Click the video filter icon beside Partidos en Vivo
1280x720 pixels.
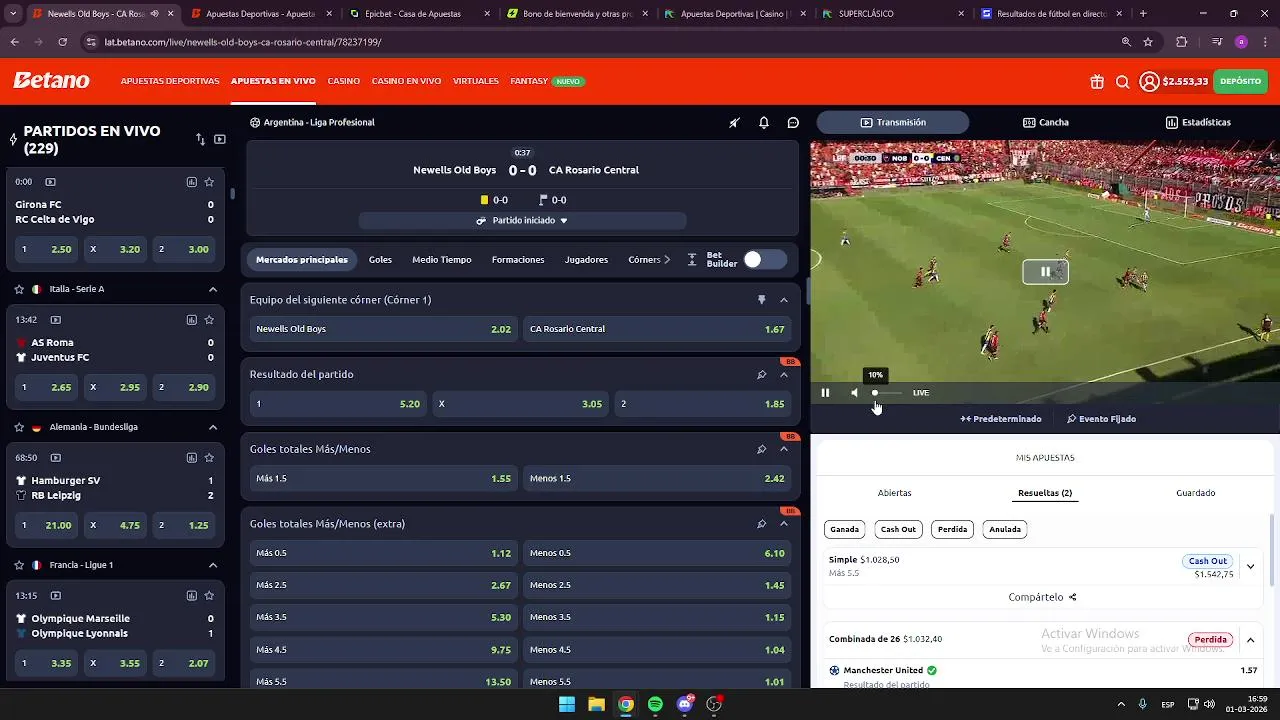coord(220,139)
